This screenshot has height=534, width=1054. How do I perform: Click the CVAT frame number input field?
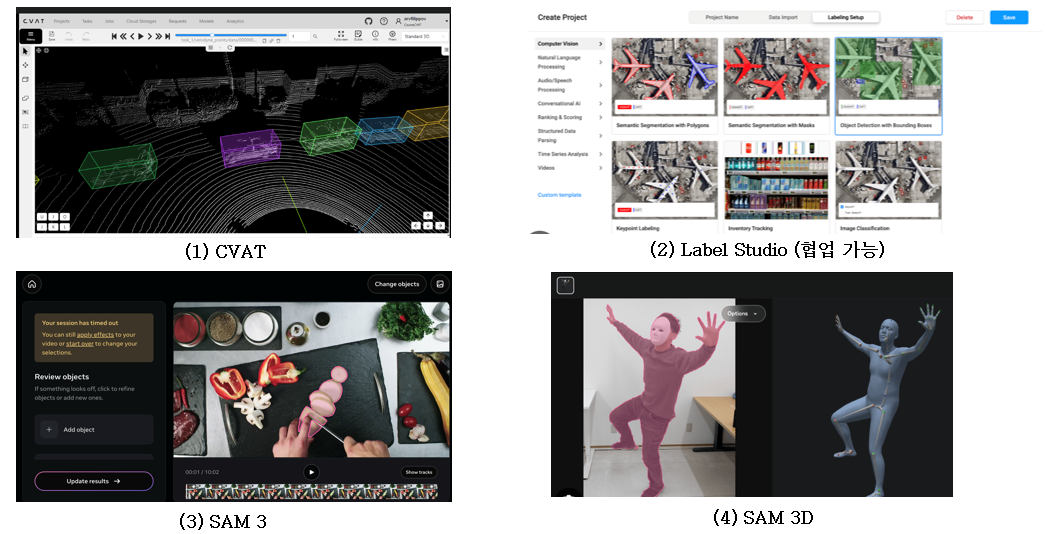pyautogui.click(x=299, y=36)
